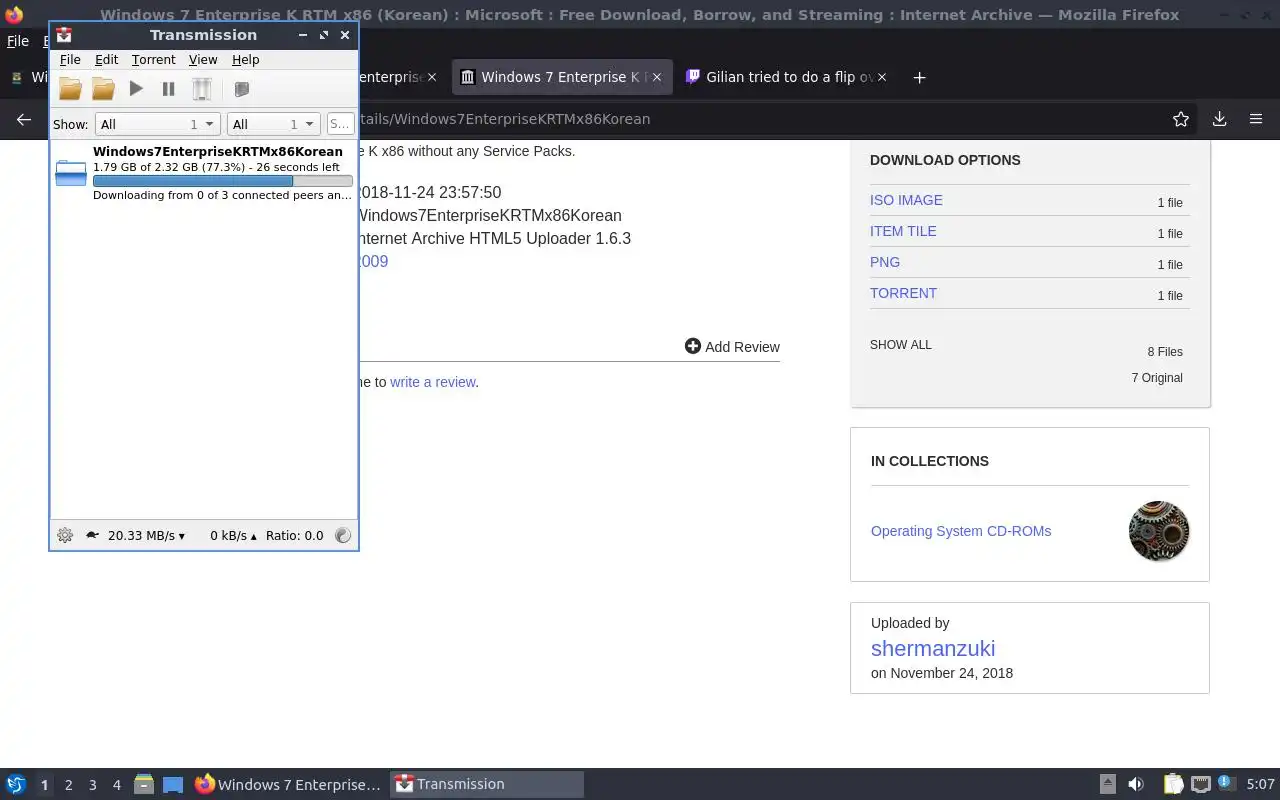Expand the first Show All filter dropdown

[157, 124]
